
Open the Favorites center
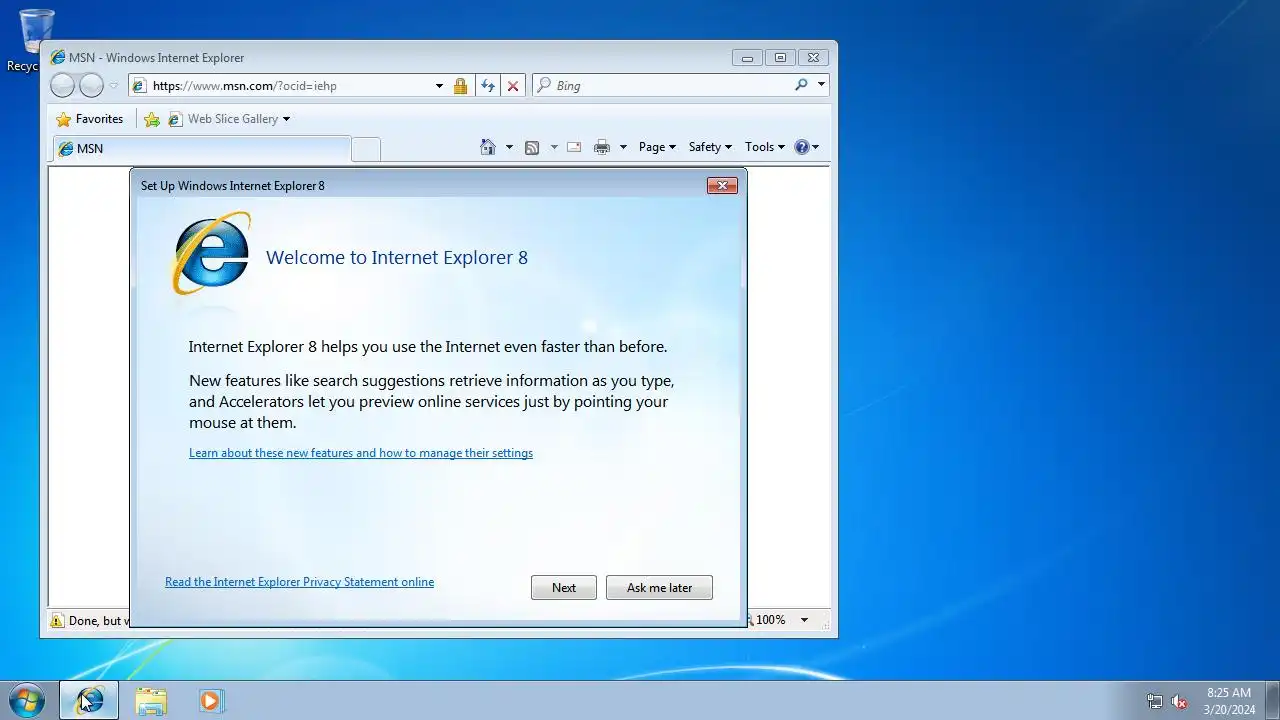(89, 119)
